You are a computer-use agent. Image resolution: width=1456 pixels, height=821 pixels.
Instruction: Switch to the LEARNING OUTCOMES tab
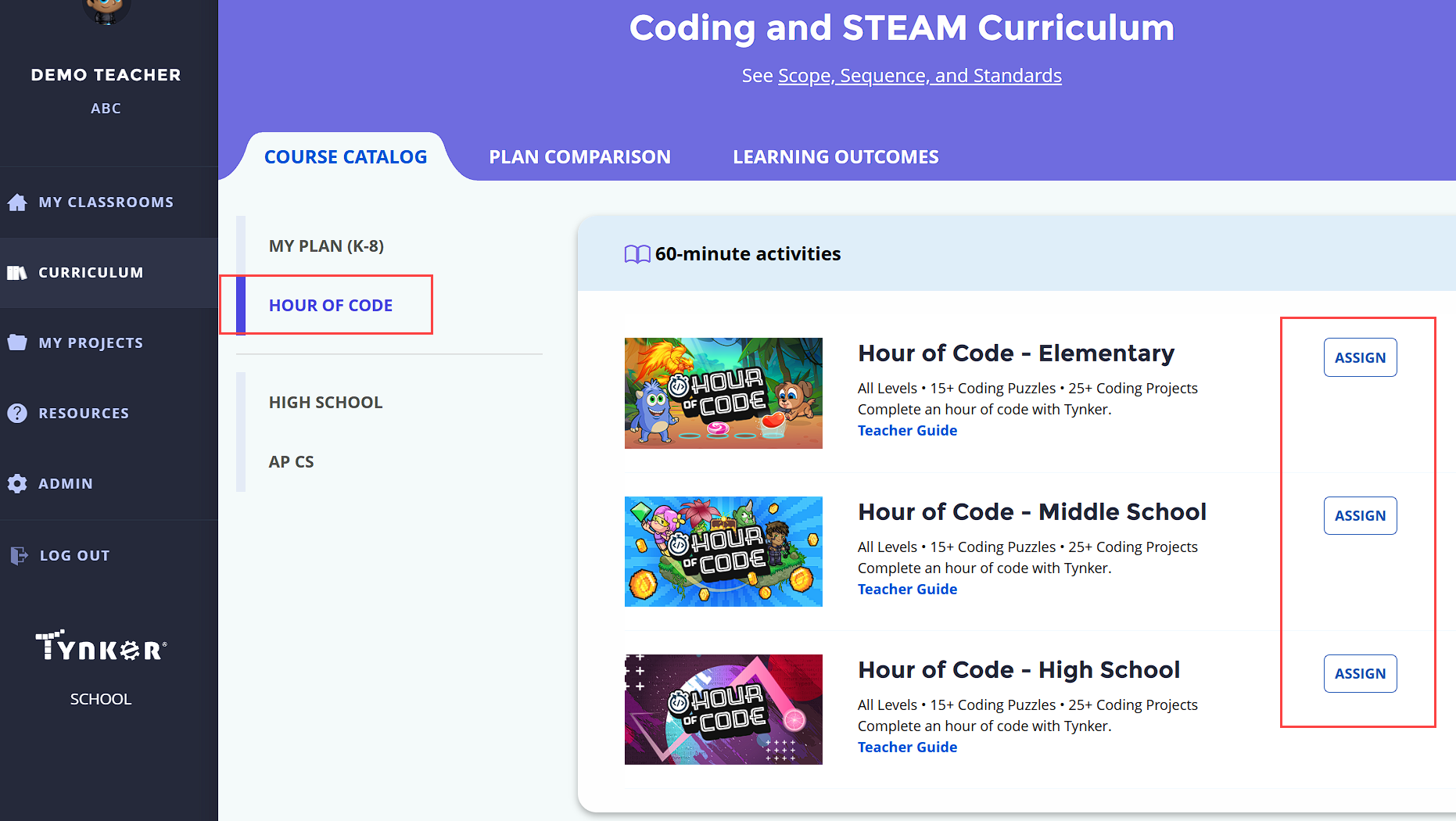click(x=836, y=157)
